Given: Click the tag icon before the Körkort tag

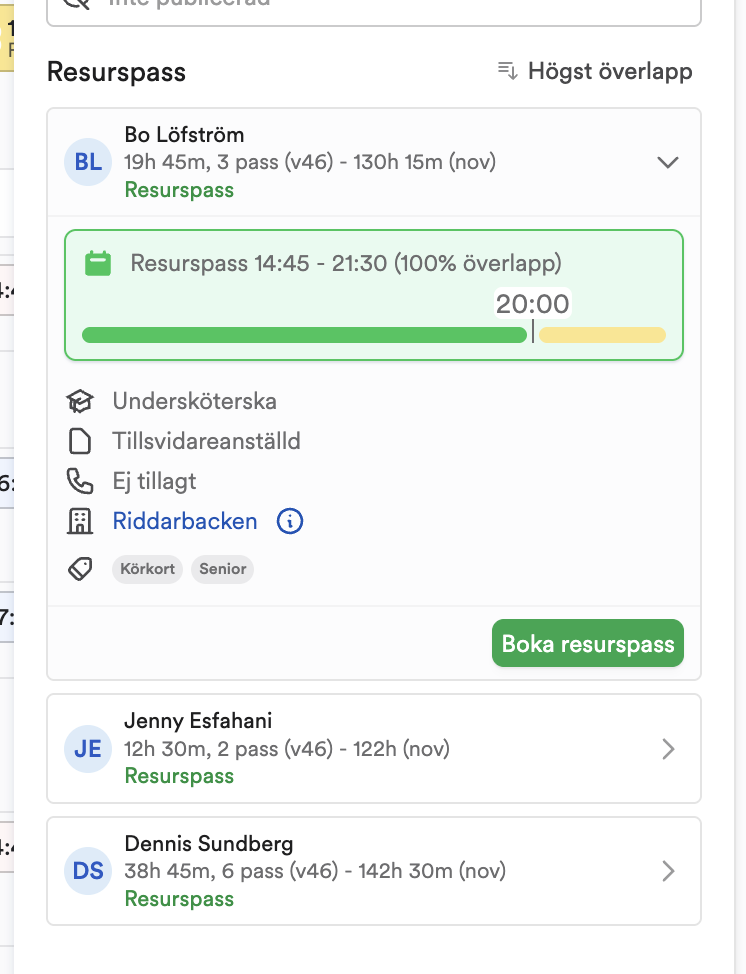Looking at the screenshot, I should 80,568.
